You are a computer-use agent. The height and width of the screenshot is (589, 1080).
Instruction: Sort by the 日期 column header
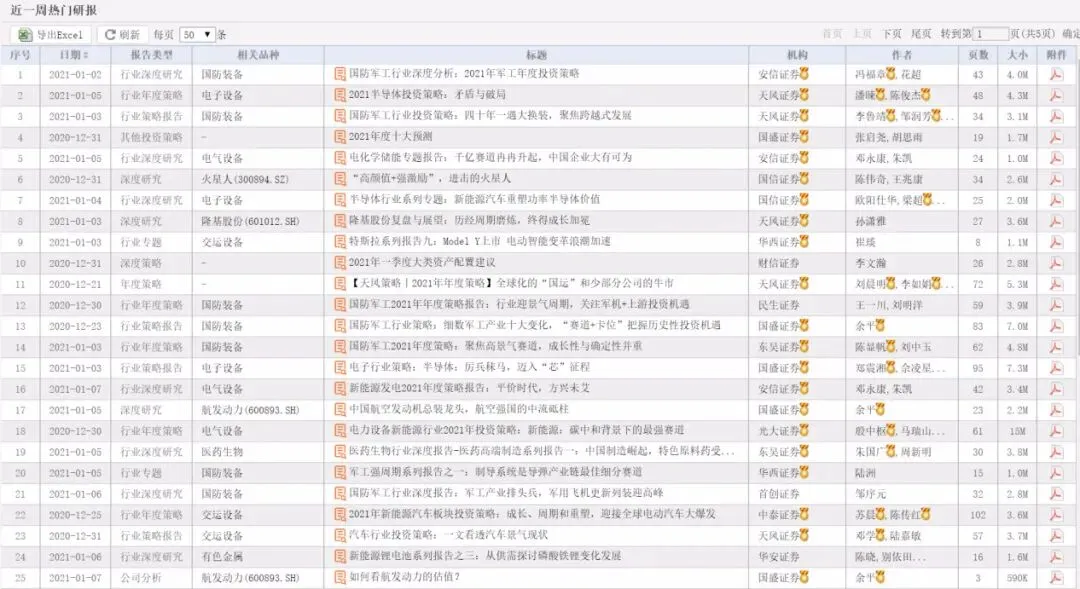coord(74,55)
